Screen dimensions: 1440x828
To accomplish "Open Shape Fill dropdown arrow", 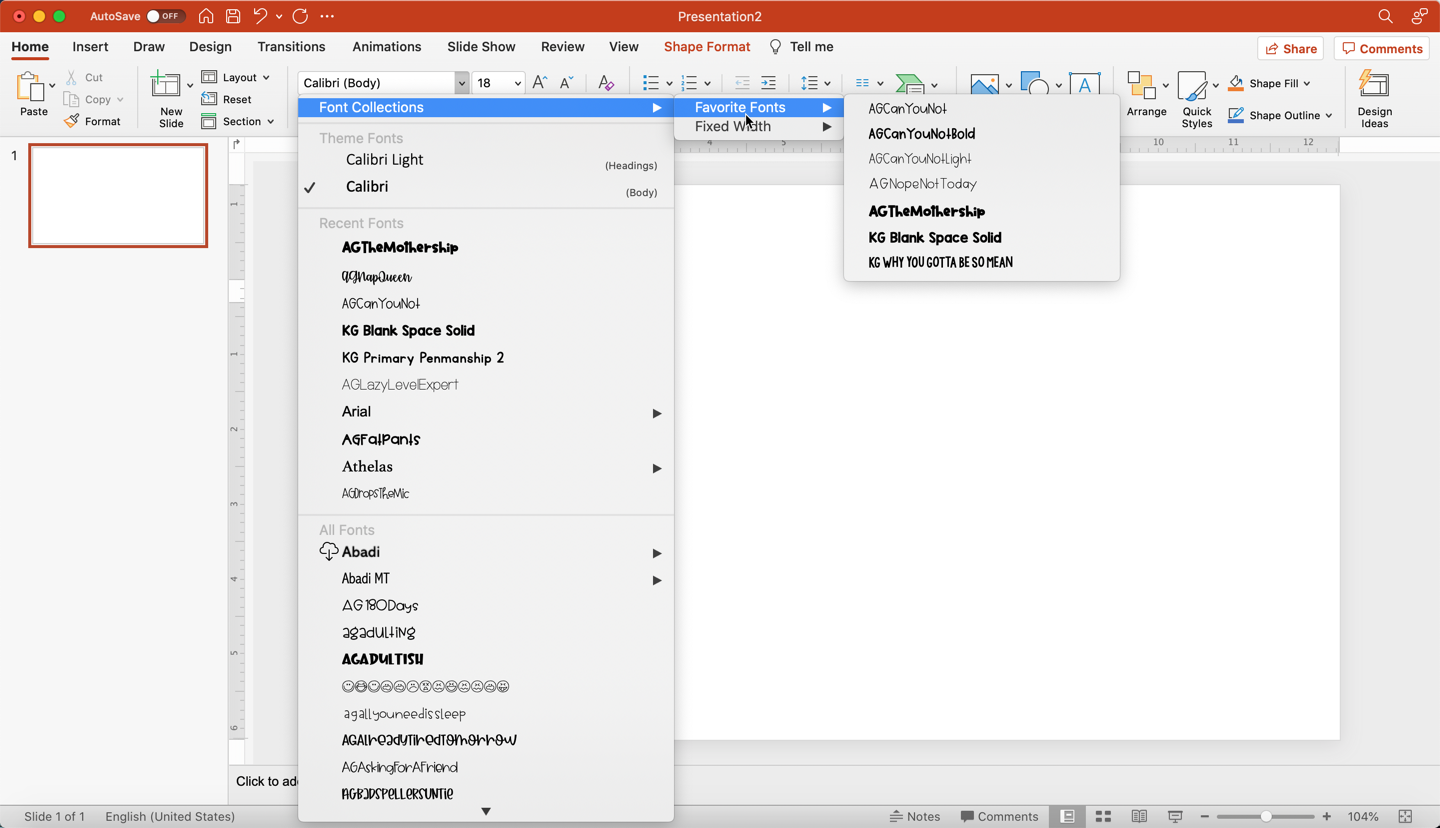I will pos(1307,84).
